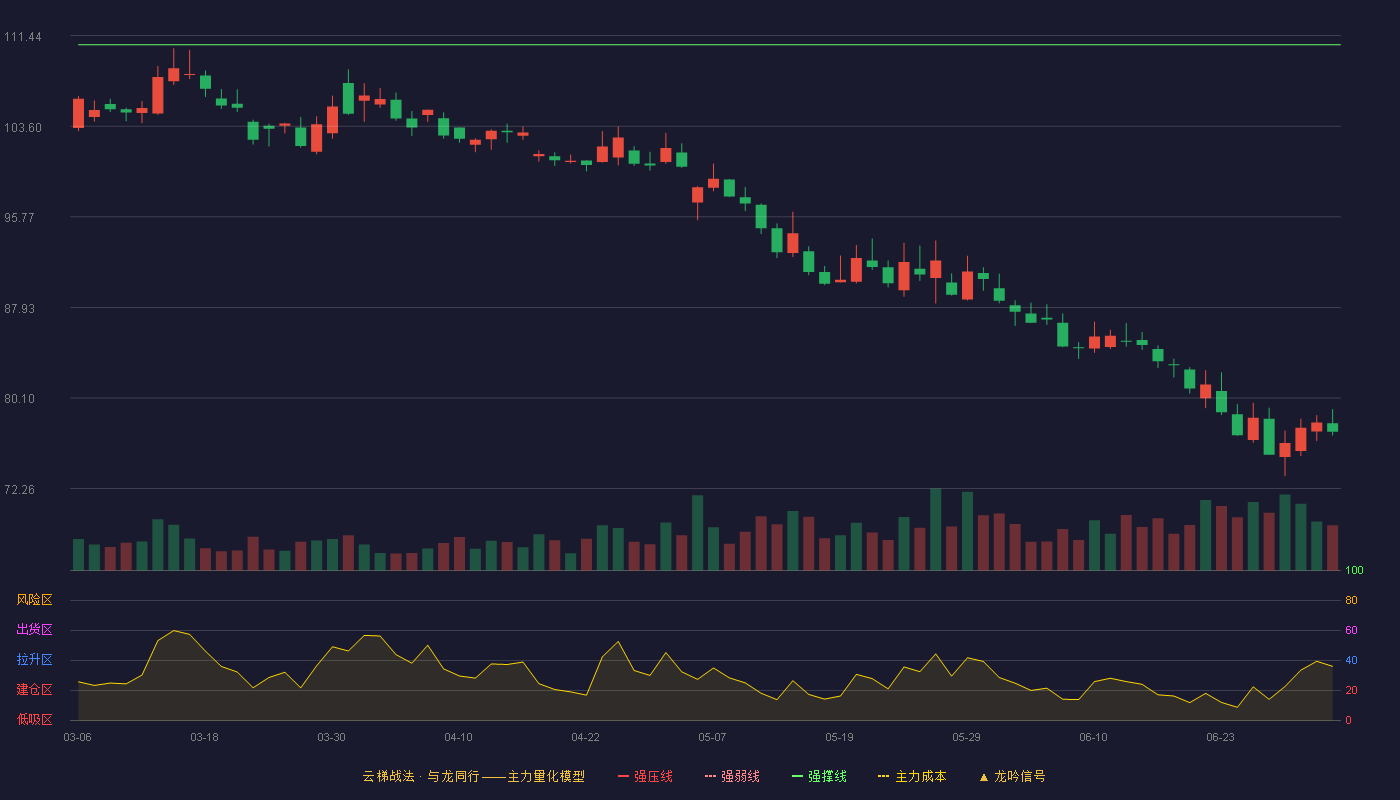Click the 05-19 date label
Viewport: 1400px width, 800px height.
point(839,737)
